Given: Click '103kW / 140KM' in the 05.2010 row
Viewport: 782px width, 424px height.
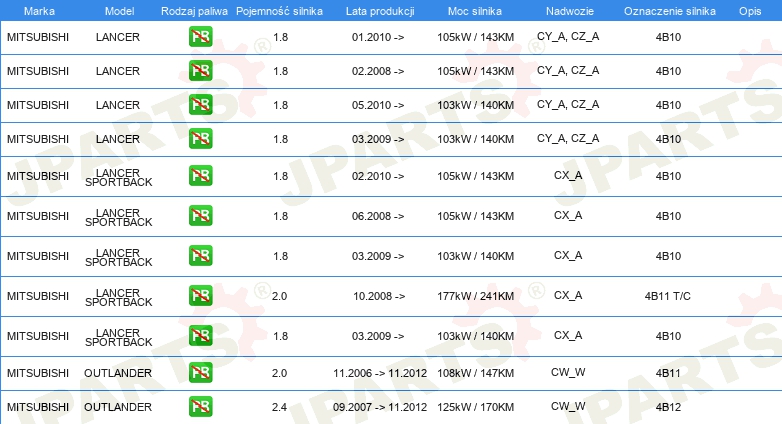Looking at the screenshot, I should 476,105.
